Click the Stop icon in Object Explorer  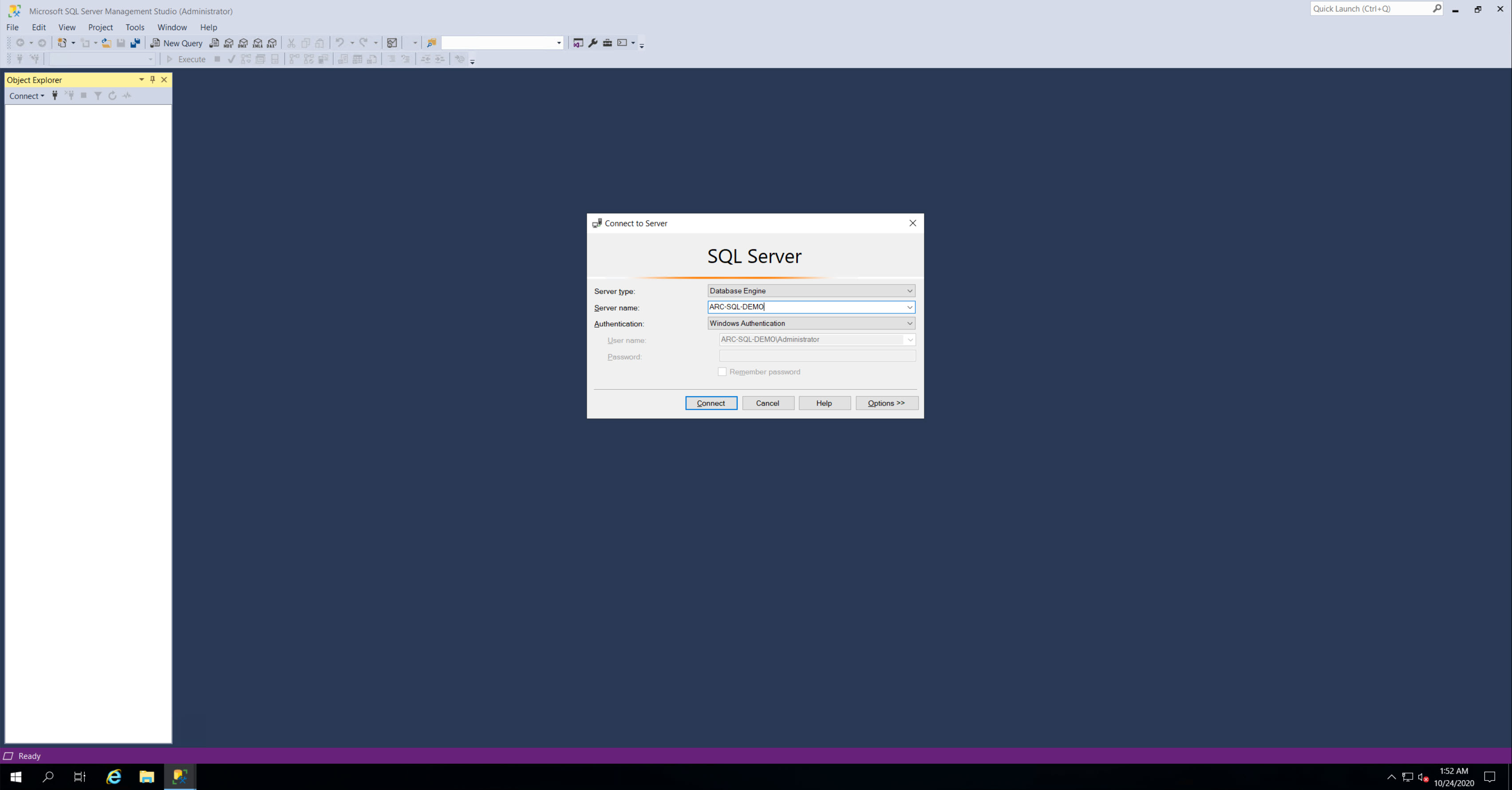(x=83, y=96)
